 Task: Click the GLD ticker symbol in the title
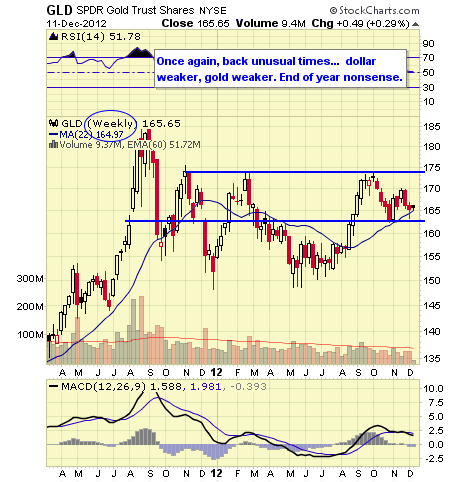[x=59, y=10]
